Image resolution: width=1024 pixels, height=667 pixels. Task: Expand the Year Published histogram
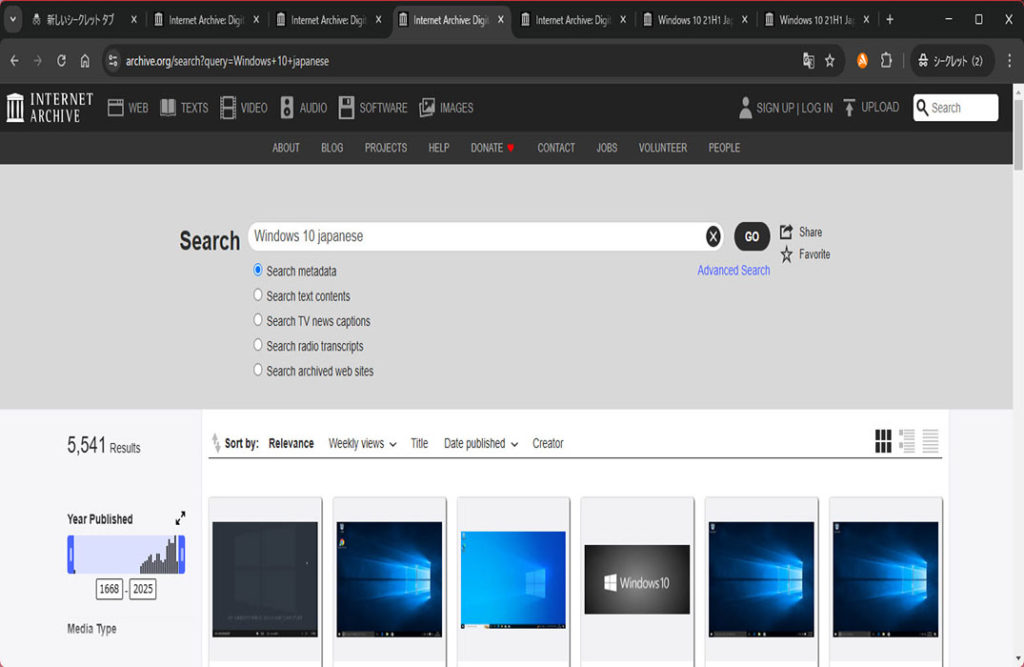pyautogui.click(x=180, y=518)
